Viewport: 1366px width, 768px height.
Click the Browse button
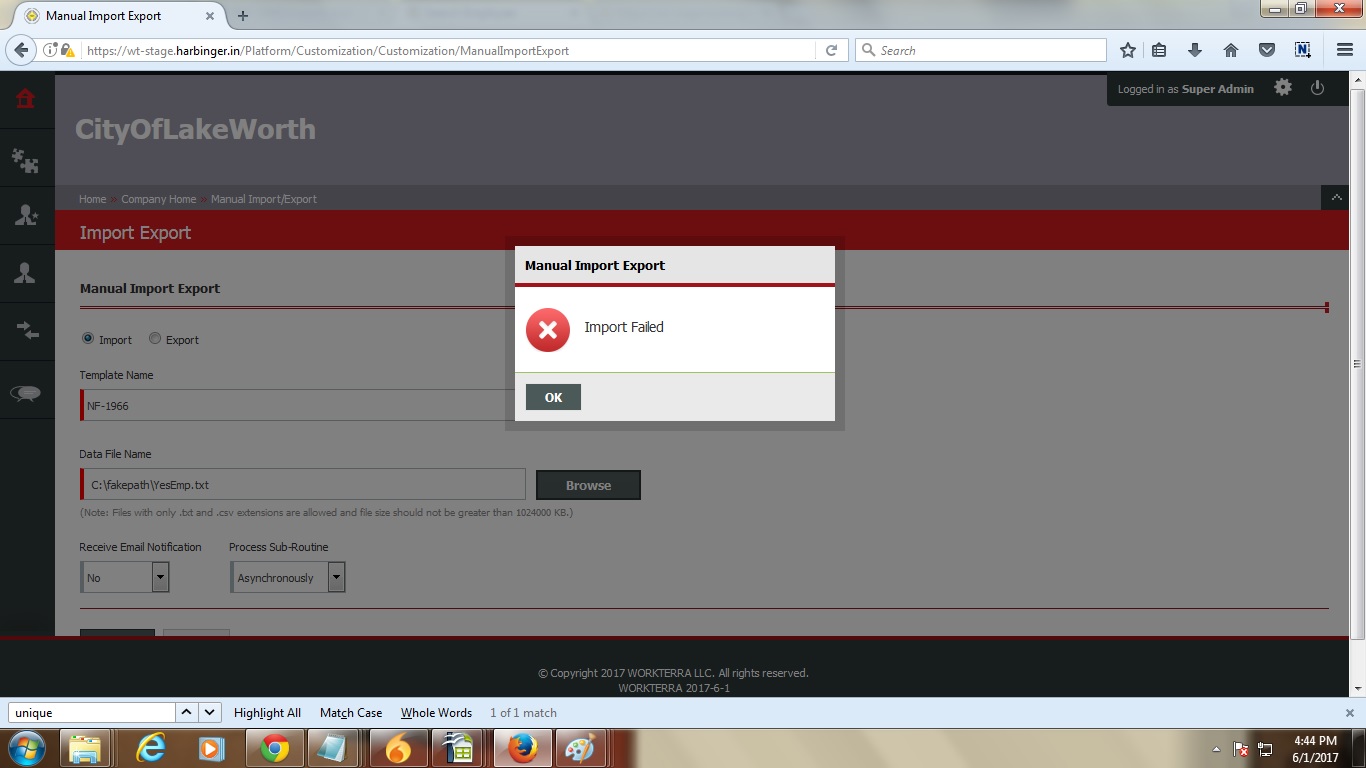tap(588, 485)
